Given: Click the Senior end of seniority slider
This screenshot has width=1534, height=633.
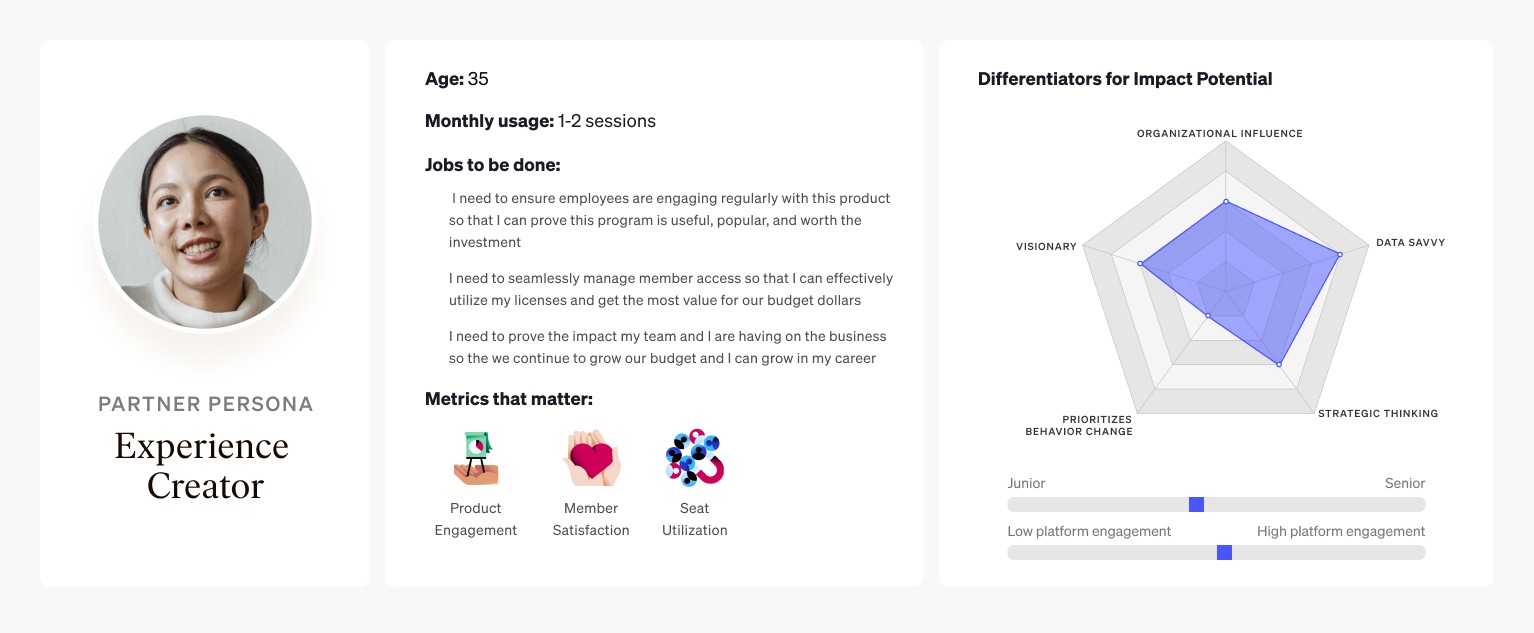Looking at the screenshot, I should pos(1404,483).
